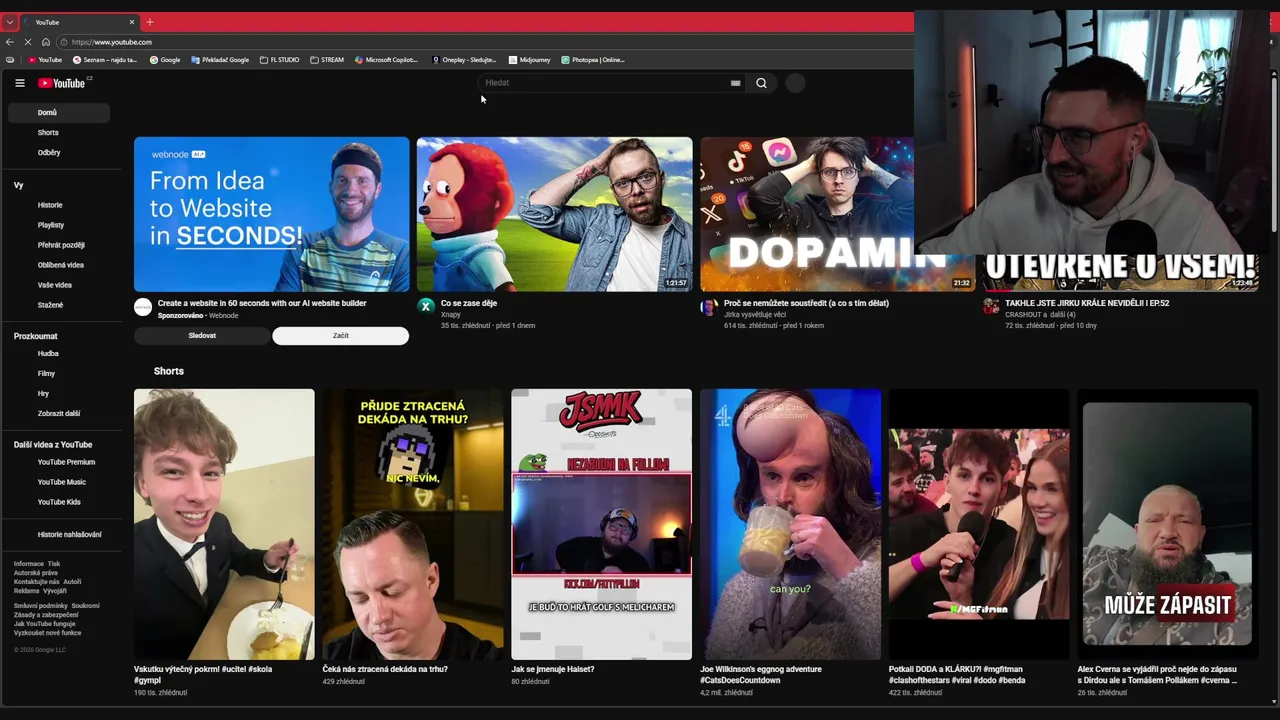Viewport: 1280px width, 720px height.
Task: Expand Zobrazit další in the sidebar
Action: [58, 414]
